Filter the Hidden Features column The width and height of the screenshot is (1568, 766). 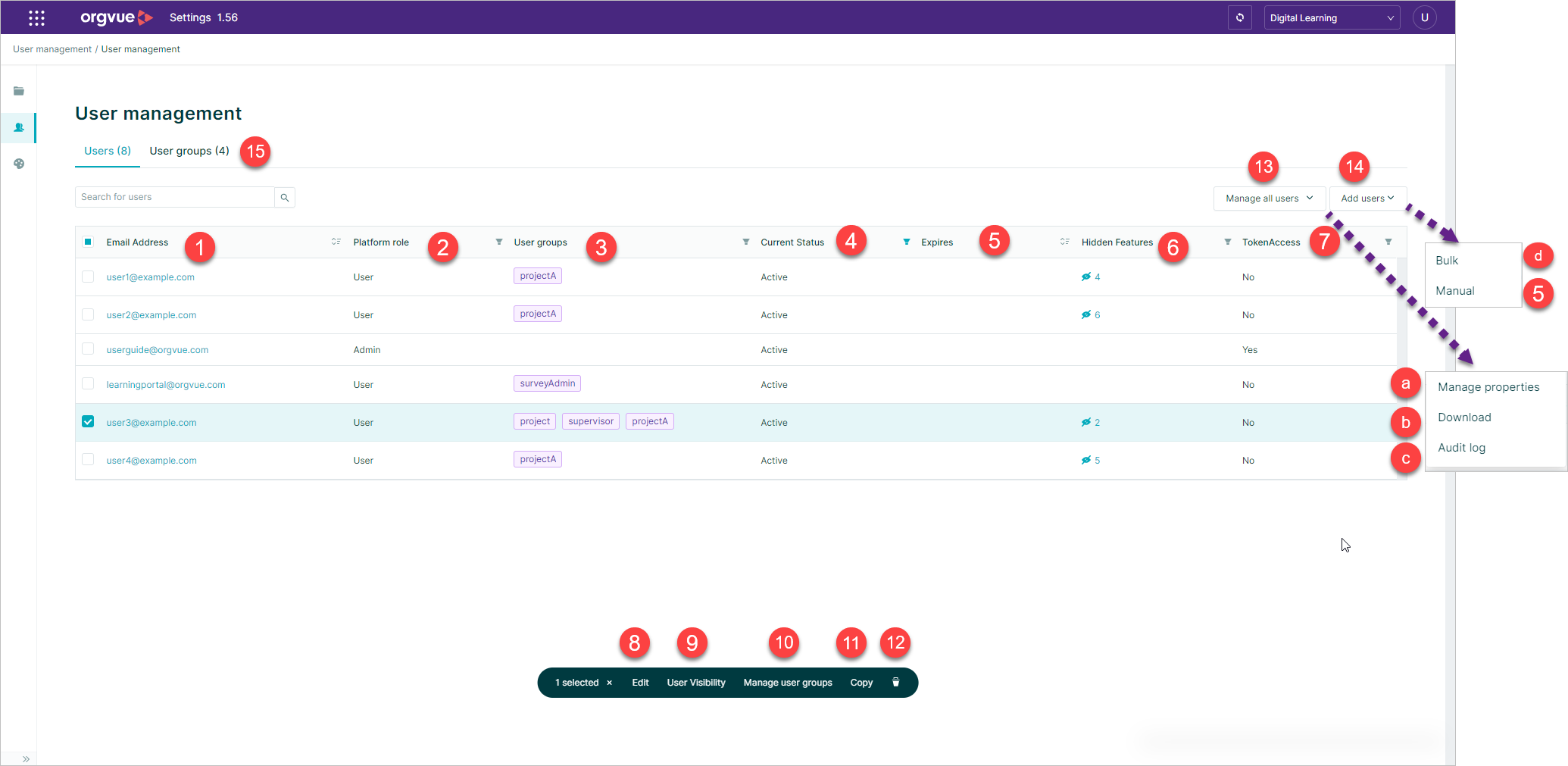pyautogui.click(x=1227, y=242)
